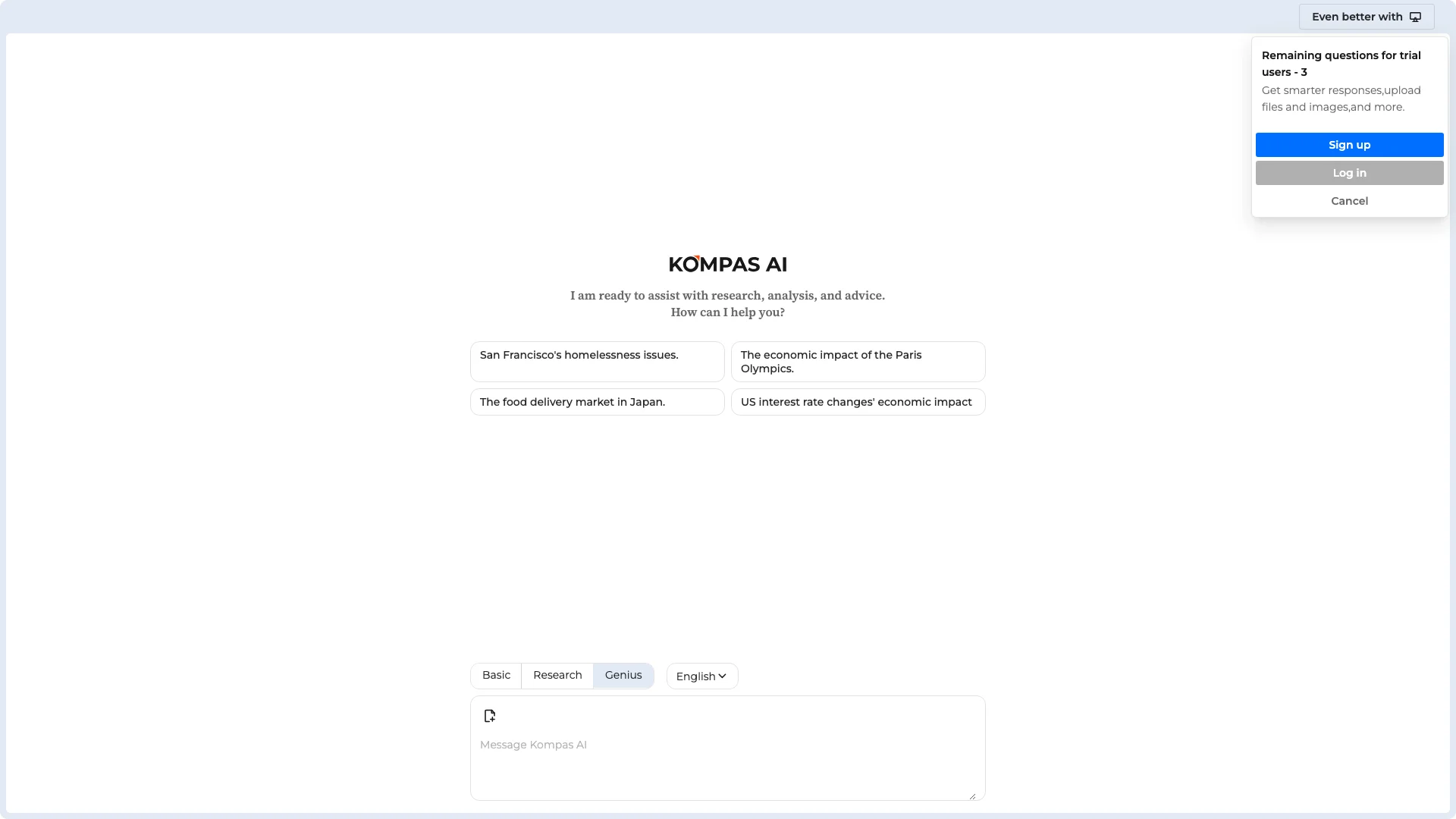
Task: Click the Remaining questions for trial users text
Action: point(1341,64)
